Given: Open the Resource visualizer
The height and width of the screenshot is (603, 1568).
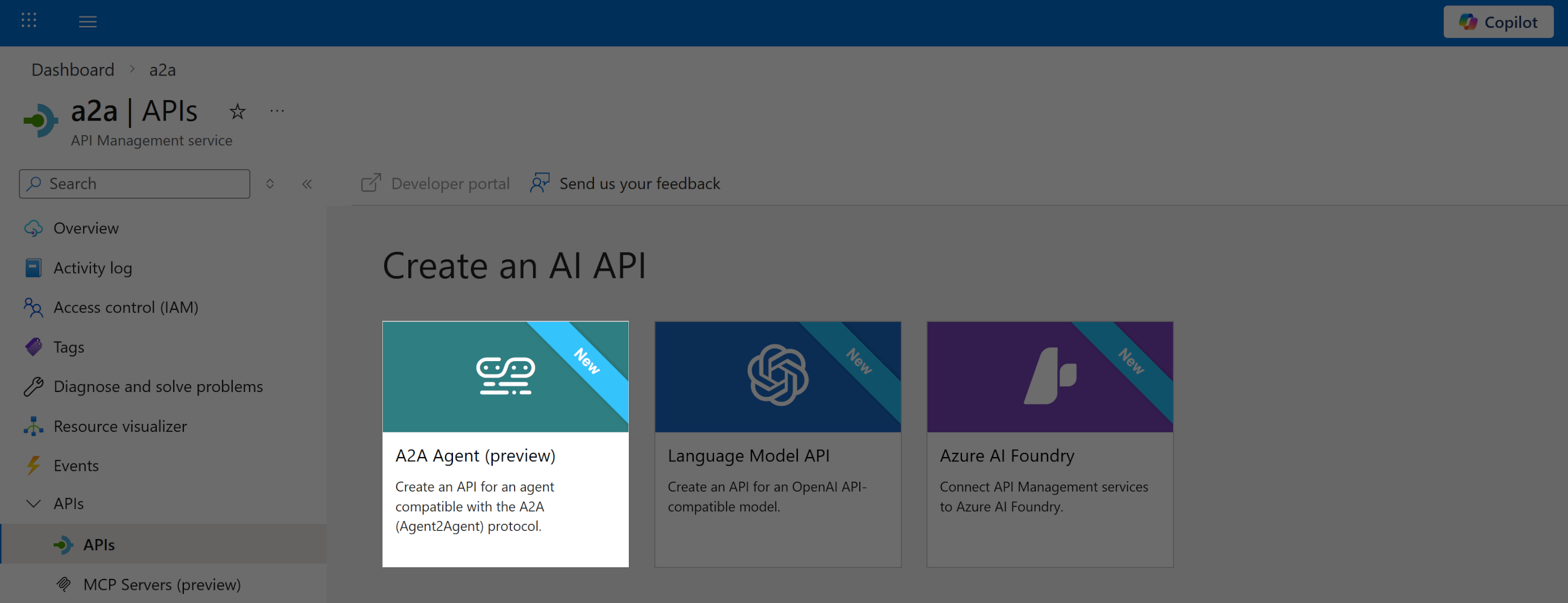Looking at the screenshot, I should tap(34, 426).
